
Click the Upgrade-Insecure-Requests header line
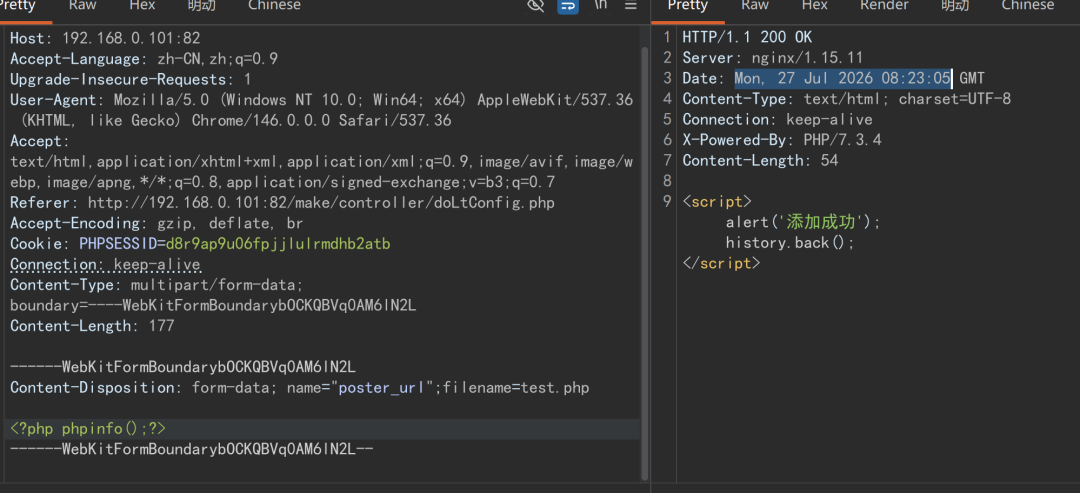(131, 80)
